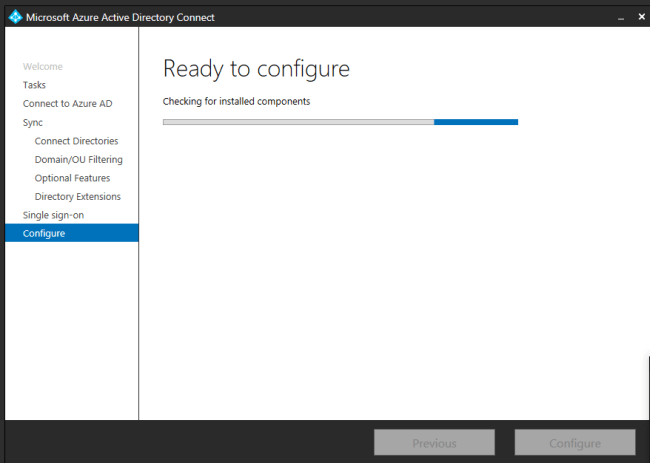The height and width of the screenshot is (463, 650).
Task: Click the 'Checking for installed components' status text
Action: point(236,102)
